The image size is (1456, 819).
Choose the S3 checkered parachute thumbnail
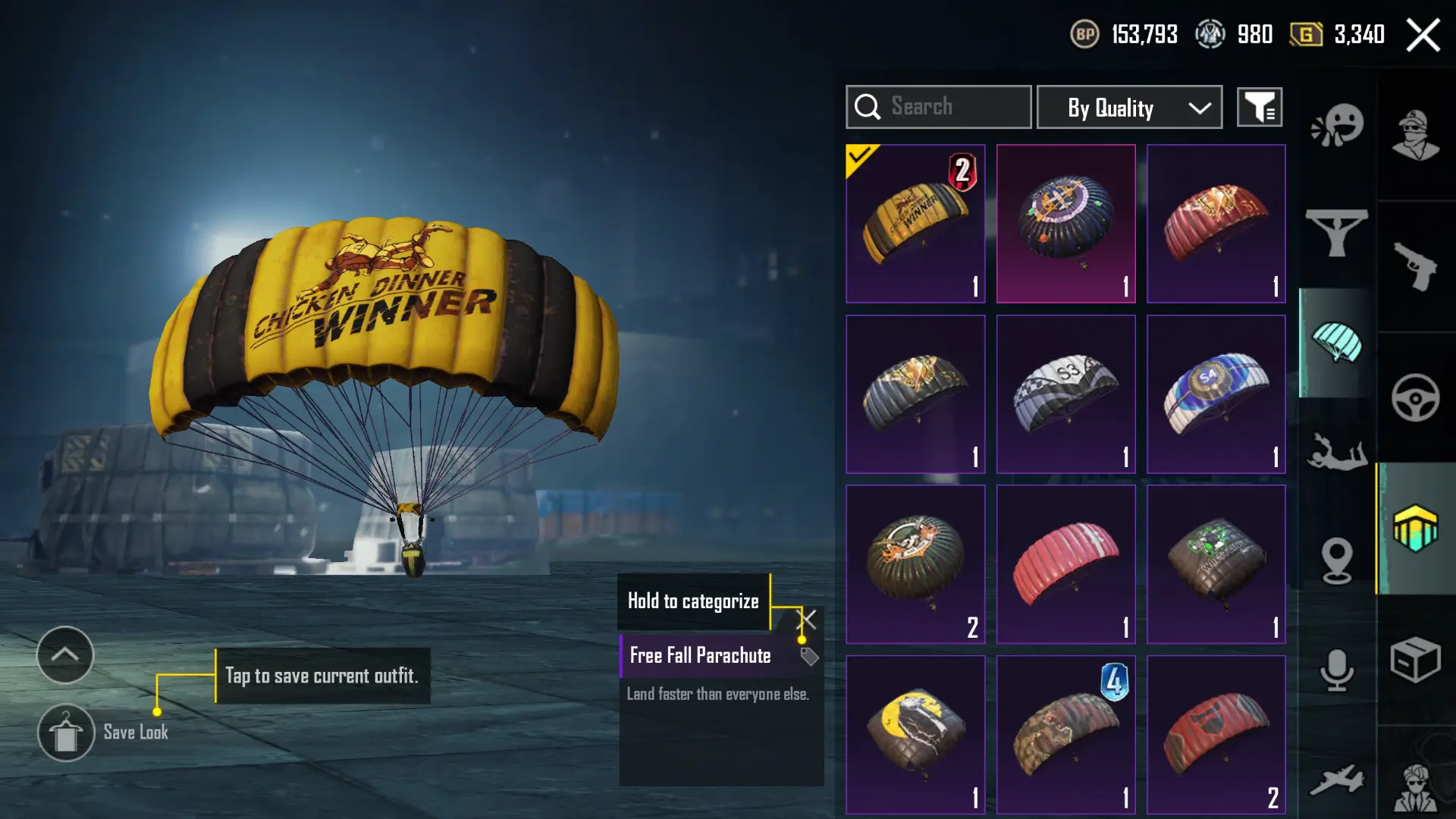[1065, 394]
